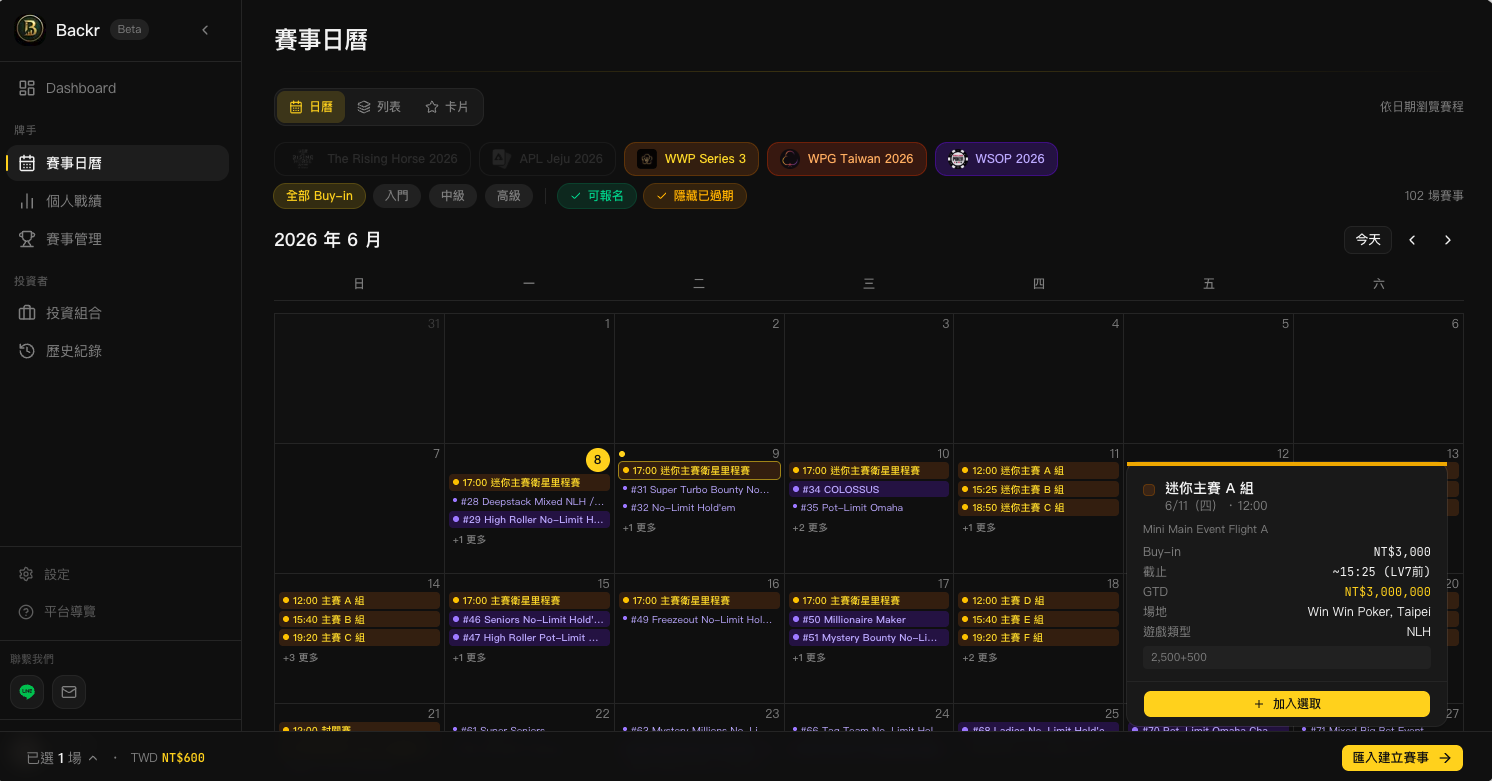Expand +1 更多 on June 17
Viewport: 1492px width, 781px height.
coord(809,657)
